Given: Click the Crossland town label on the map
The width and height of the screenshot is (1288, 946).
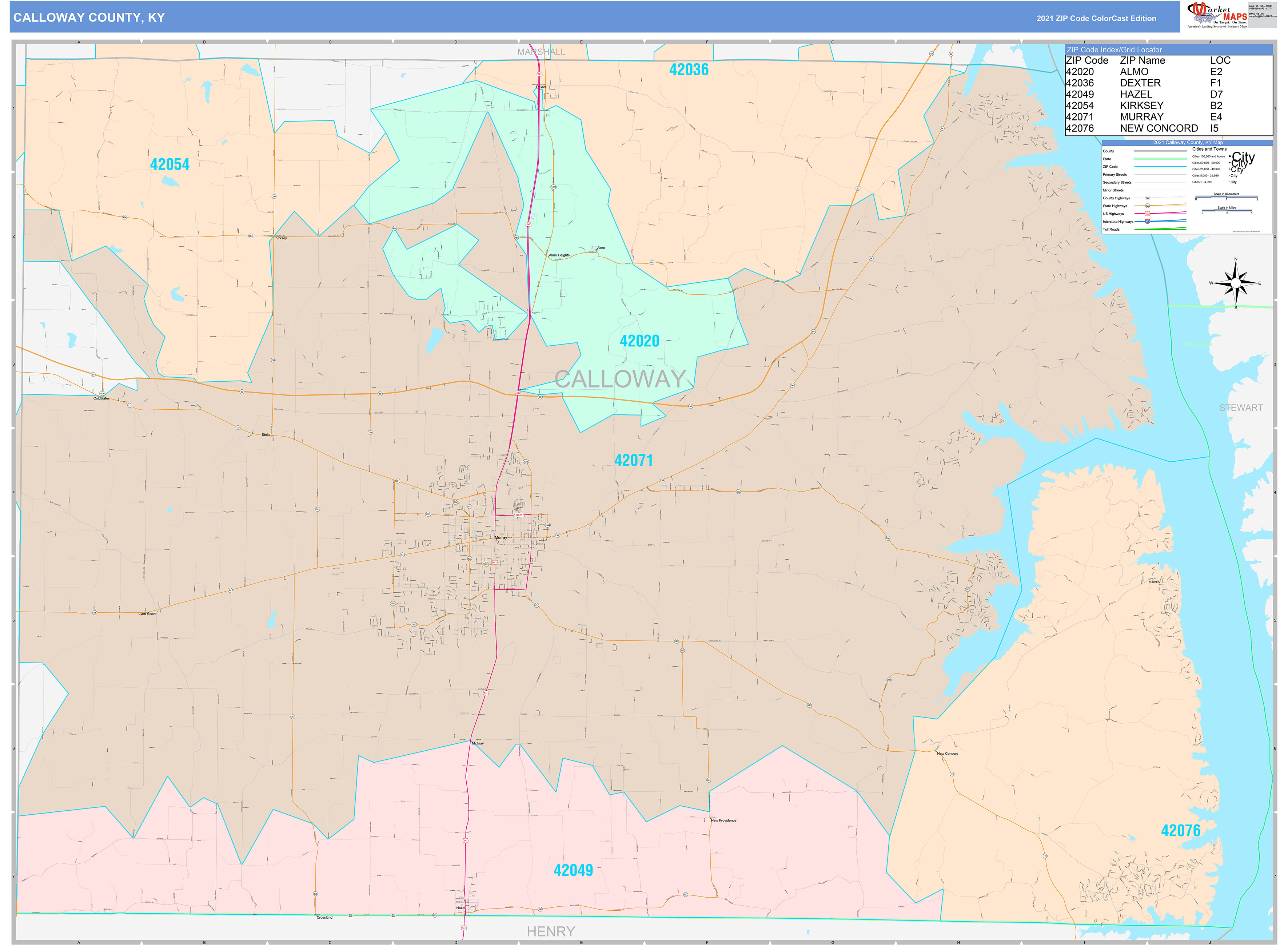Looking at the screenshot, I should pyautogui.click(x=324, y=918).
